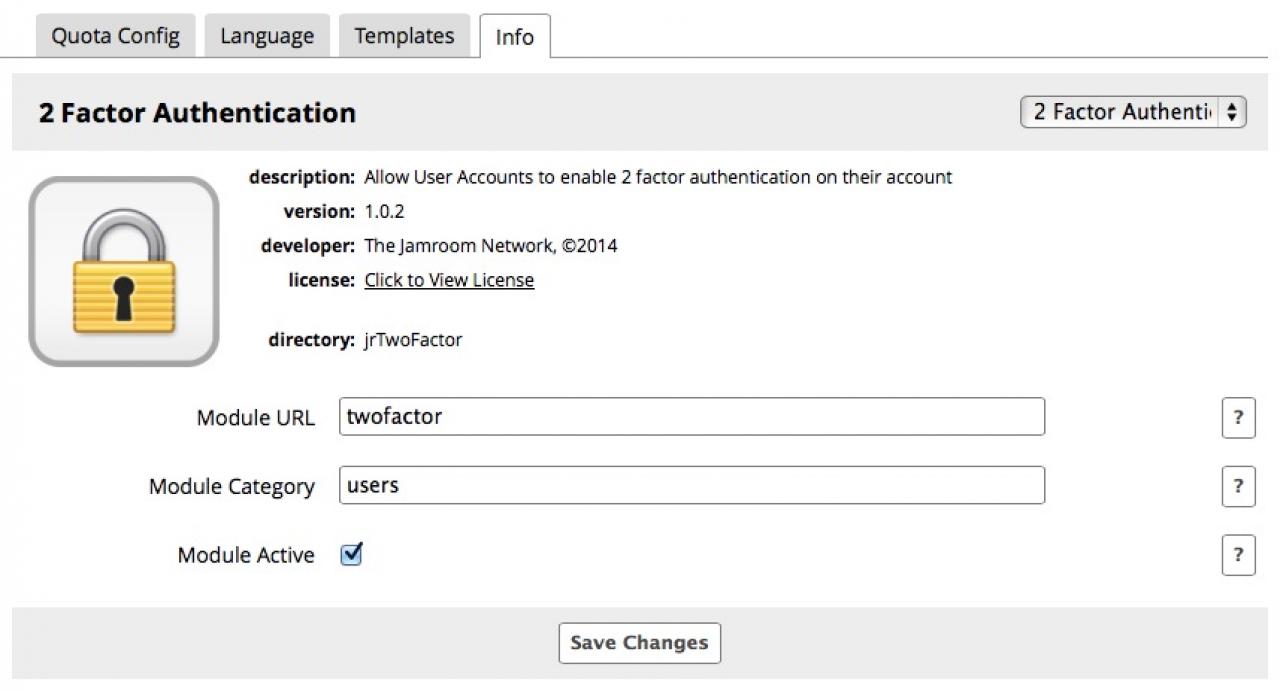This screenshot has width=1280, height=691.
Task: Click the jrTwoFactor directory name
Action: coord(413,340)
